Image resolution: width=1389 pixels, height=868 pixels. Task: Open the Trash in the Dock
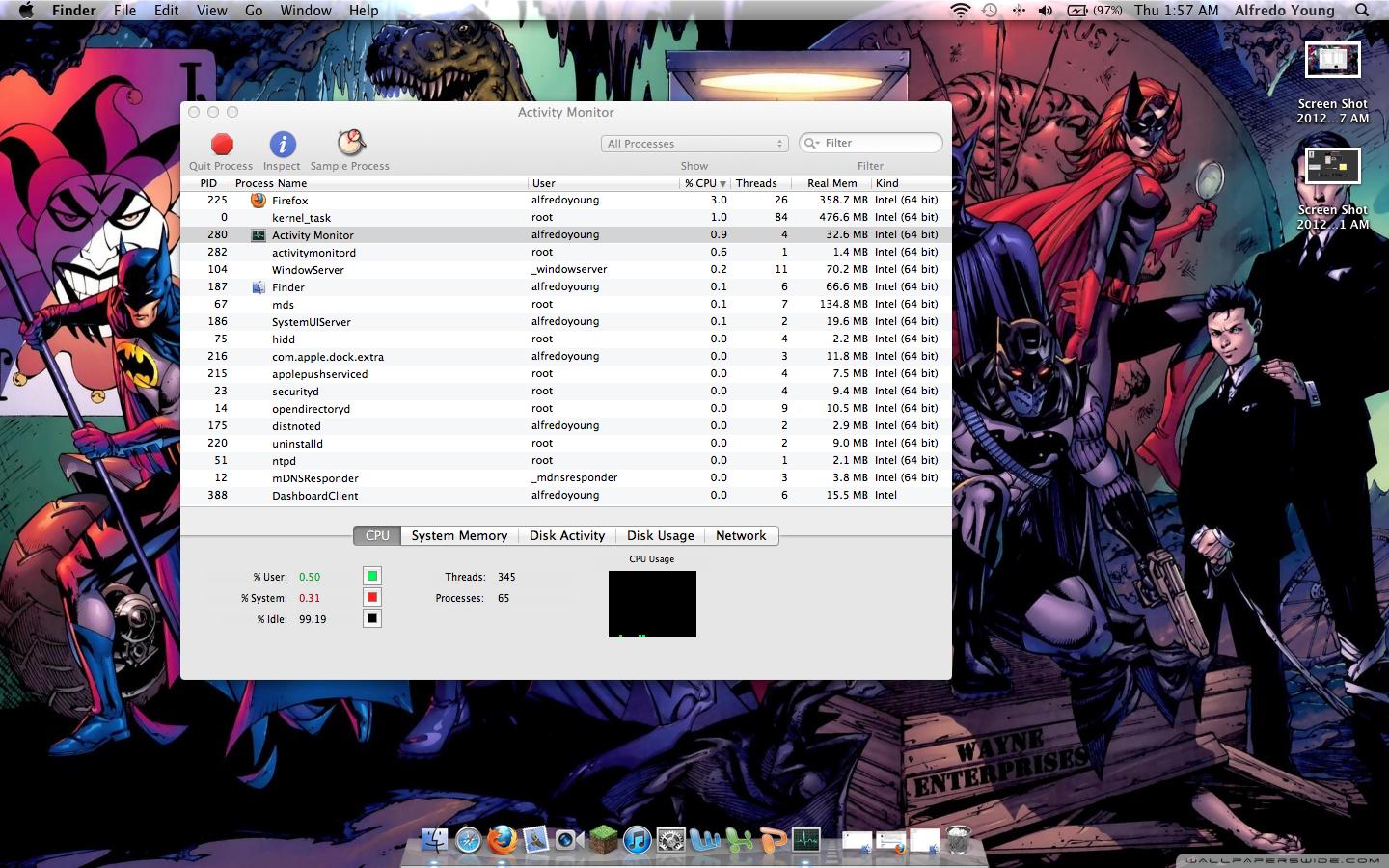(958, 840)
